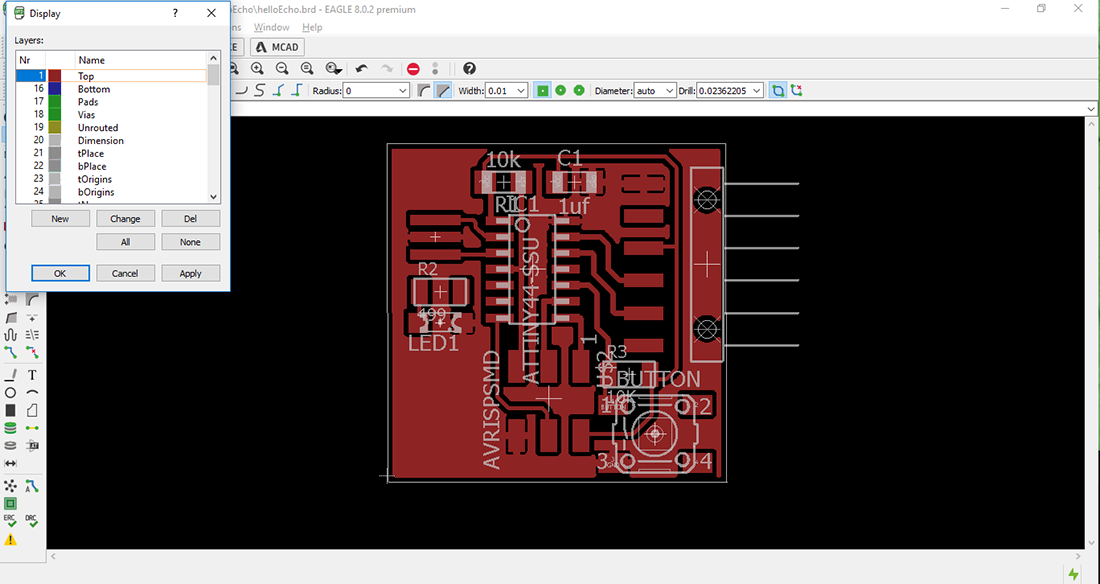Screen dimensions: 1100x584
Task: Click the layer list scroll-up arrow
Action: click(x=214, y=58)
